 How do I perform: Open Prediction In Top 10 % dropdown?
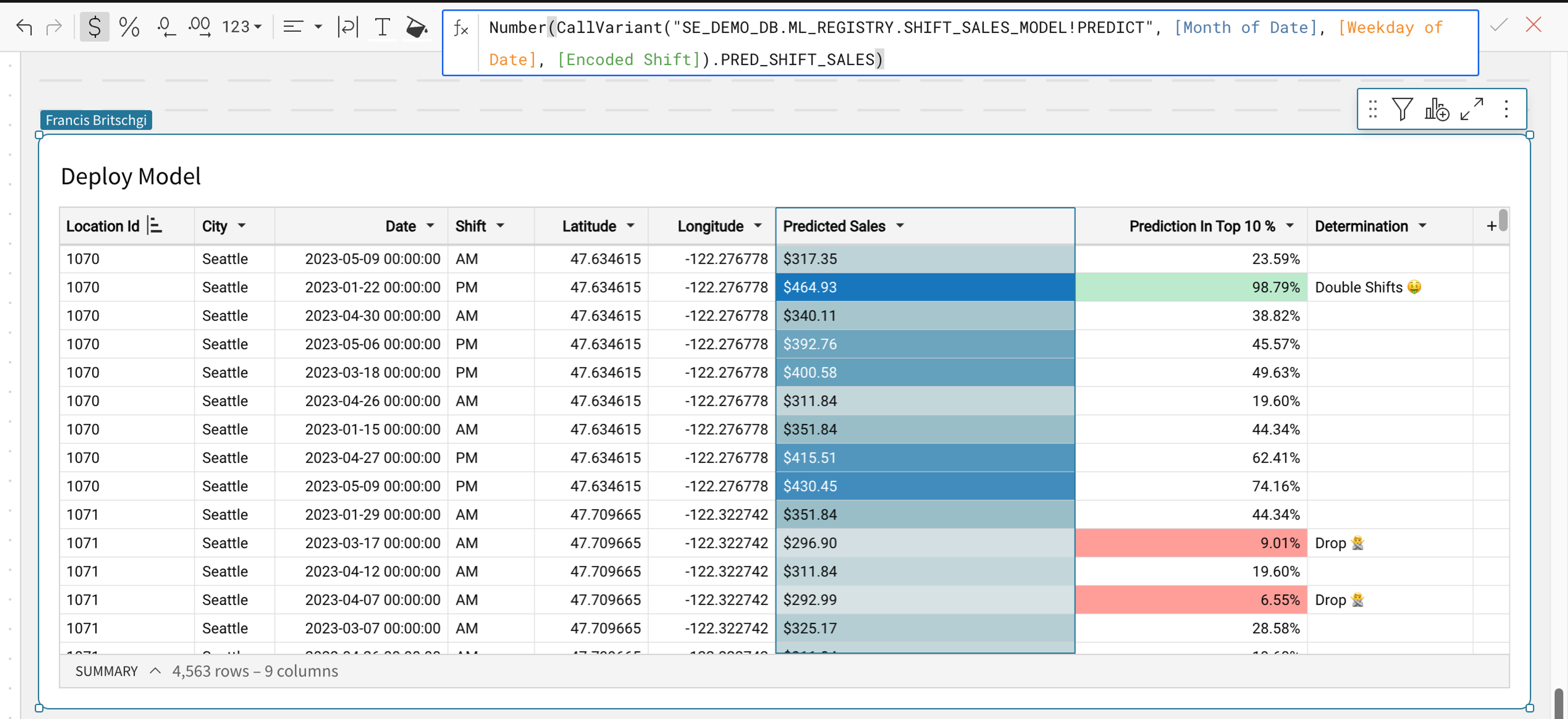click(1290, 226)
